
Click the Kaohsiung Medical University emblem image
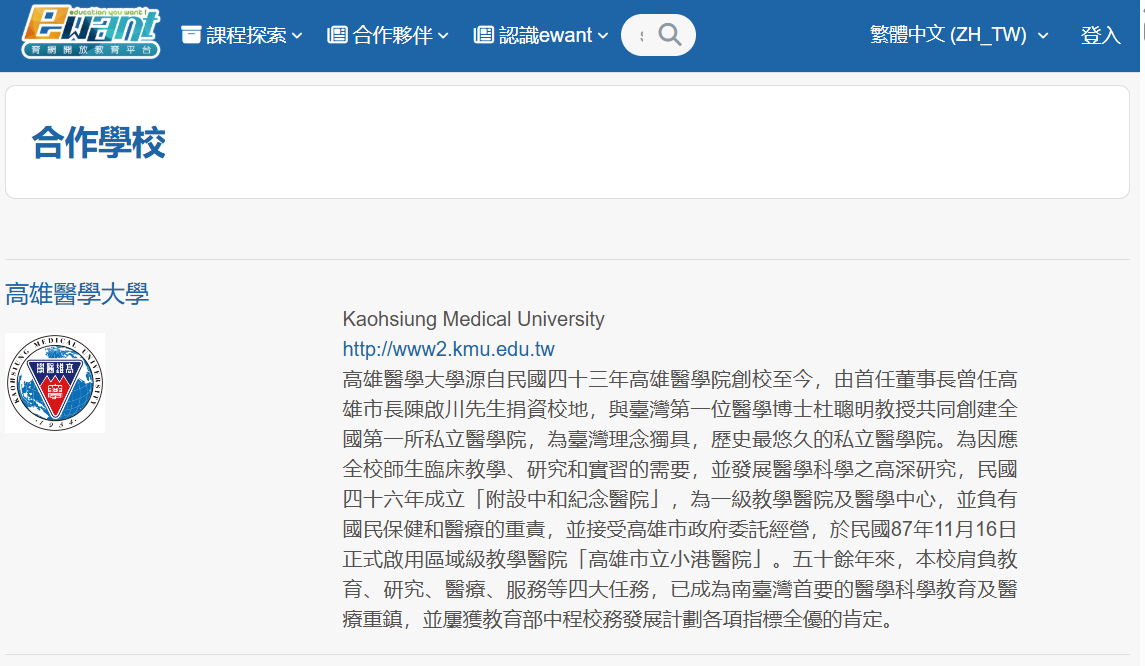pyautogui.click(x=55, y=383)
